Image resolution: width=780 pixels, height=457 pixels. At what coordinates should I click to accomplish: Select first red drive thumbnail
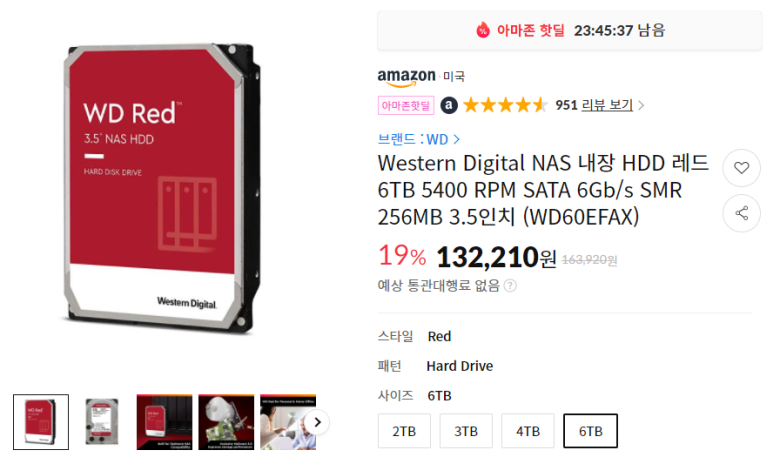click(x=41, y=422)
